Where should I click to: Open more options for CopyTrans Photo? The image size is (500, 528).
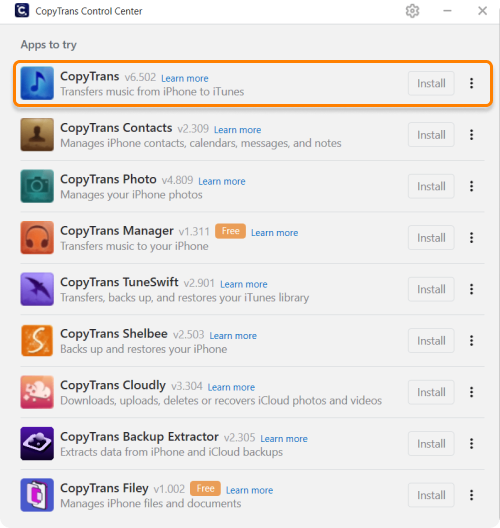click(471, 186)
